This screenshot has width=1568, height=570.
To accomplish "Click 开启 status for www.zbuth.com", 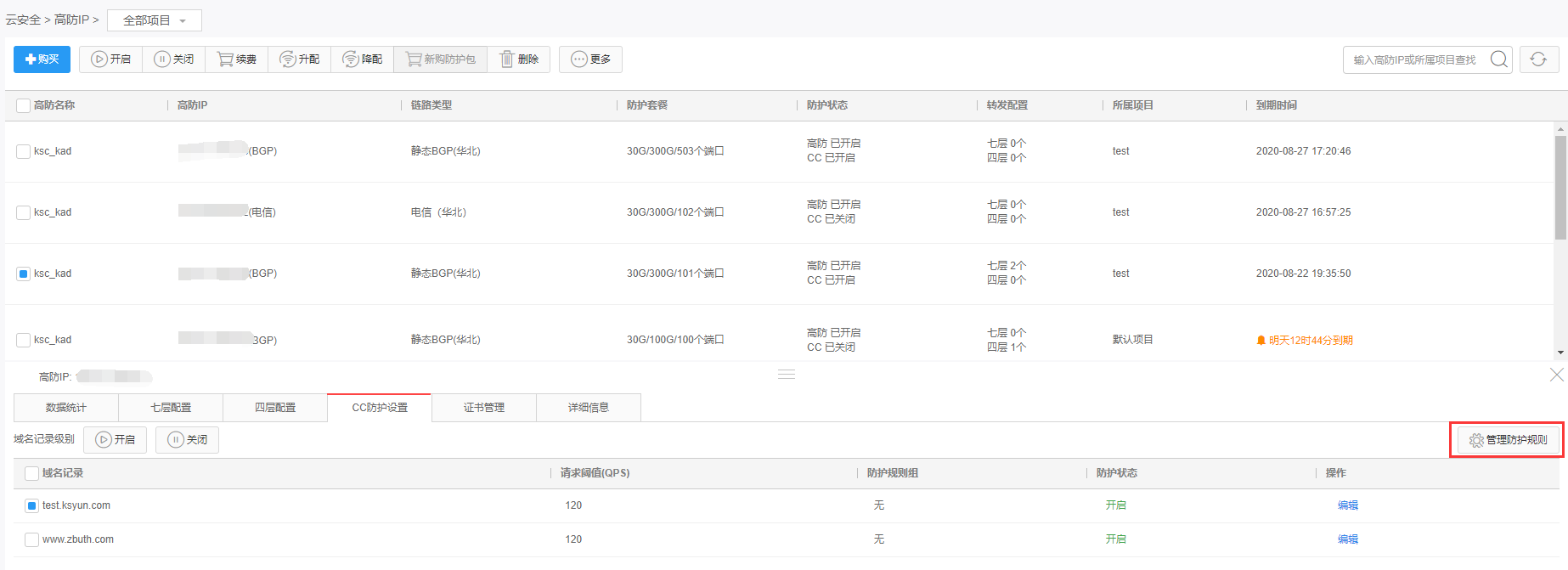I will coord(1116,539).
